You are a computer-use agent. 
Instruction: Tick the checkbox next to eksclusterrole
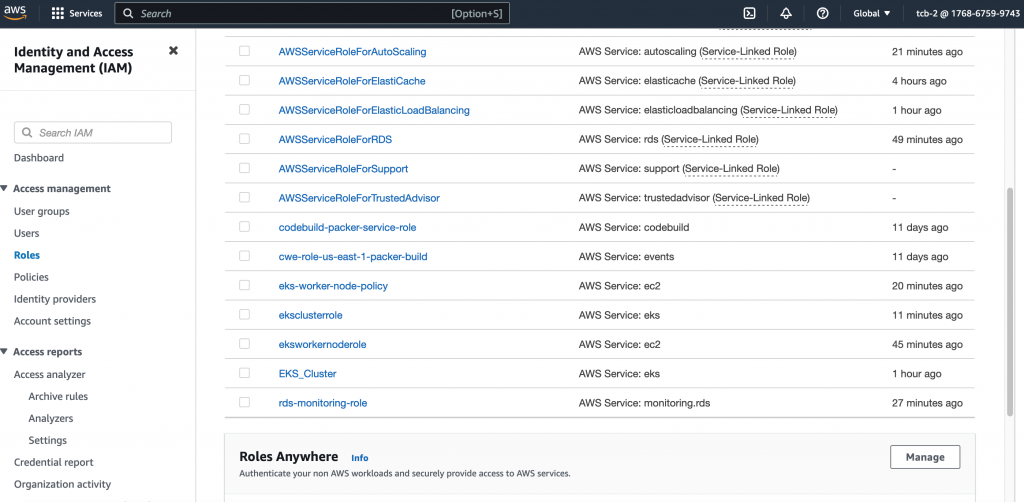point(245,315)
